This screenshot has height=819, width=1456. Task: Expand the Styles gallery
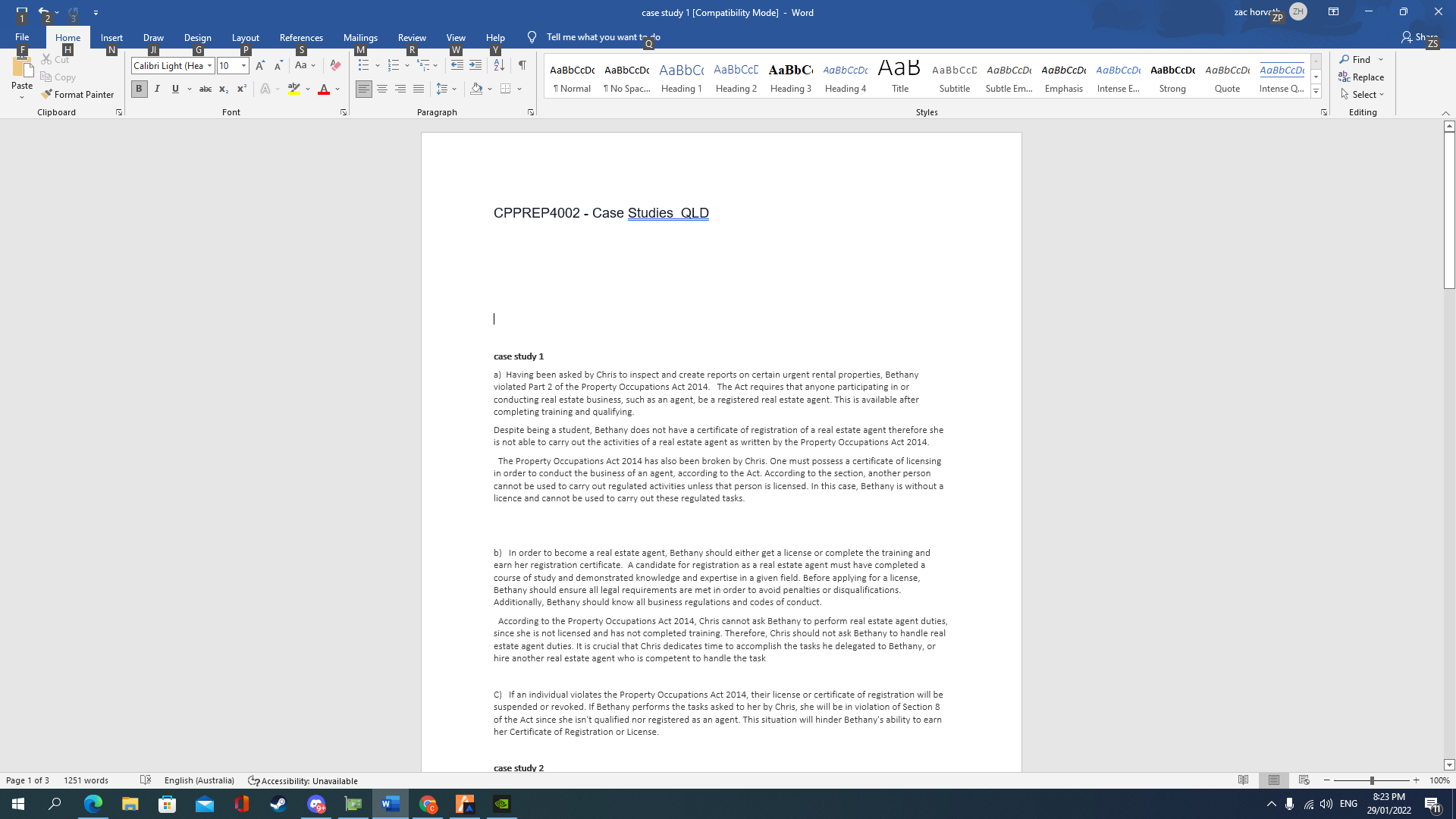point(1316,91)
